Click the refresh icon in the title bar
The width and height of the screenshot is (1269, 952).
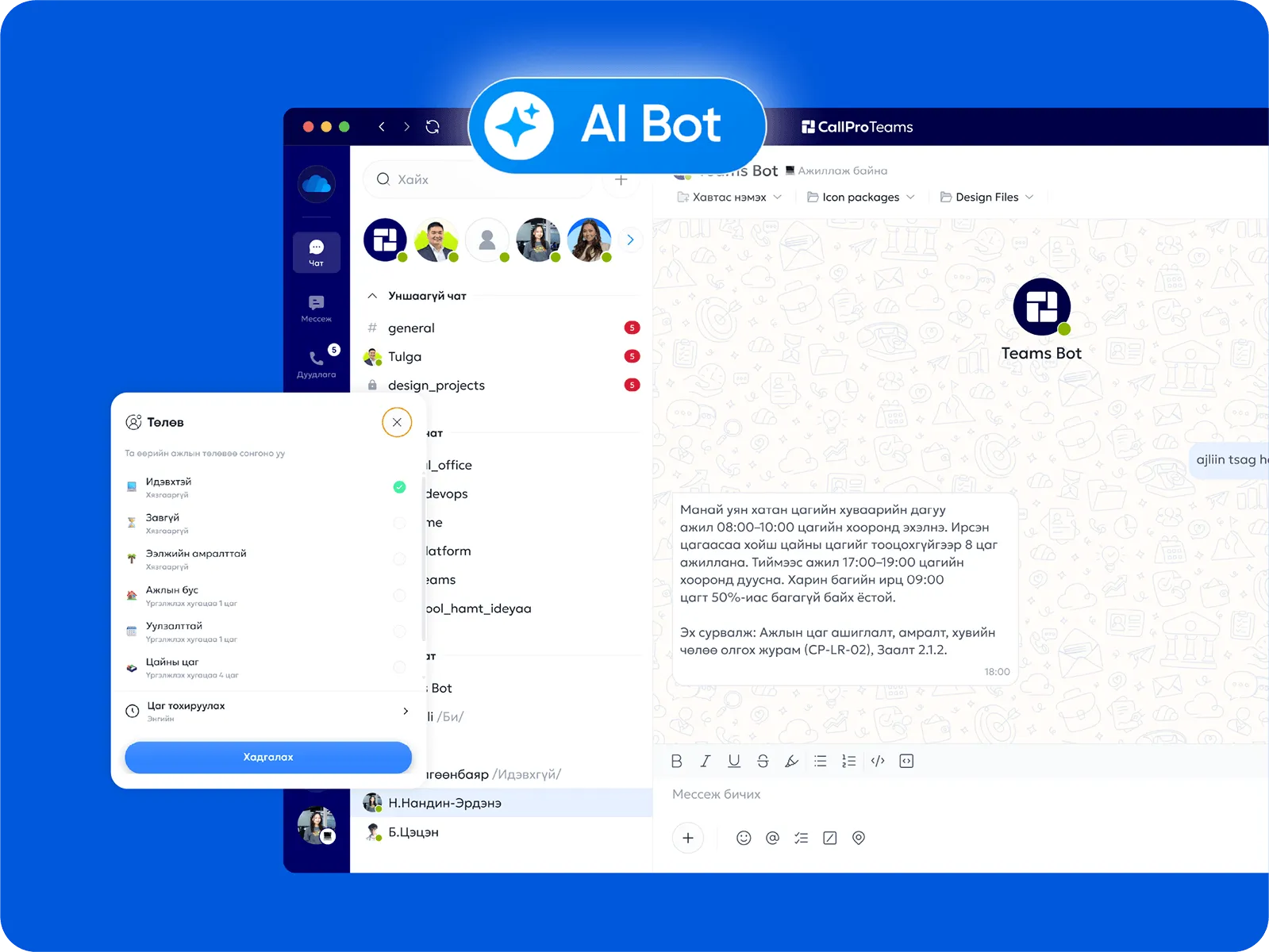tap(433, 127)
